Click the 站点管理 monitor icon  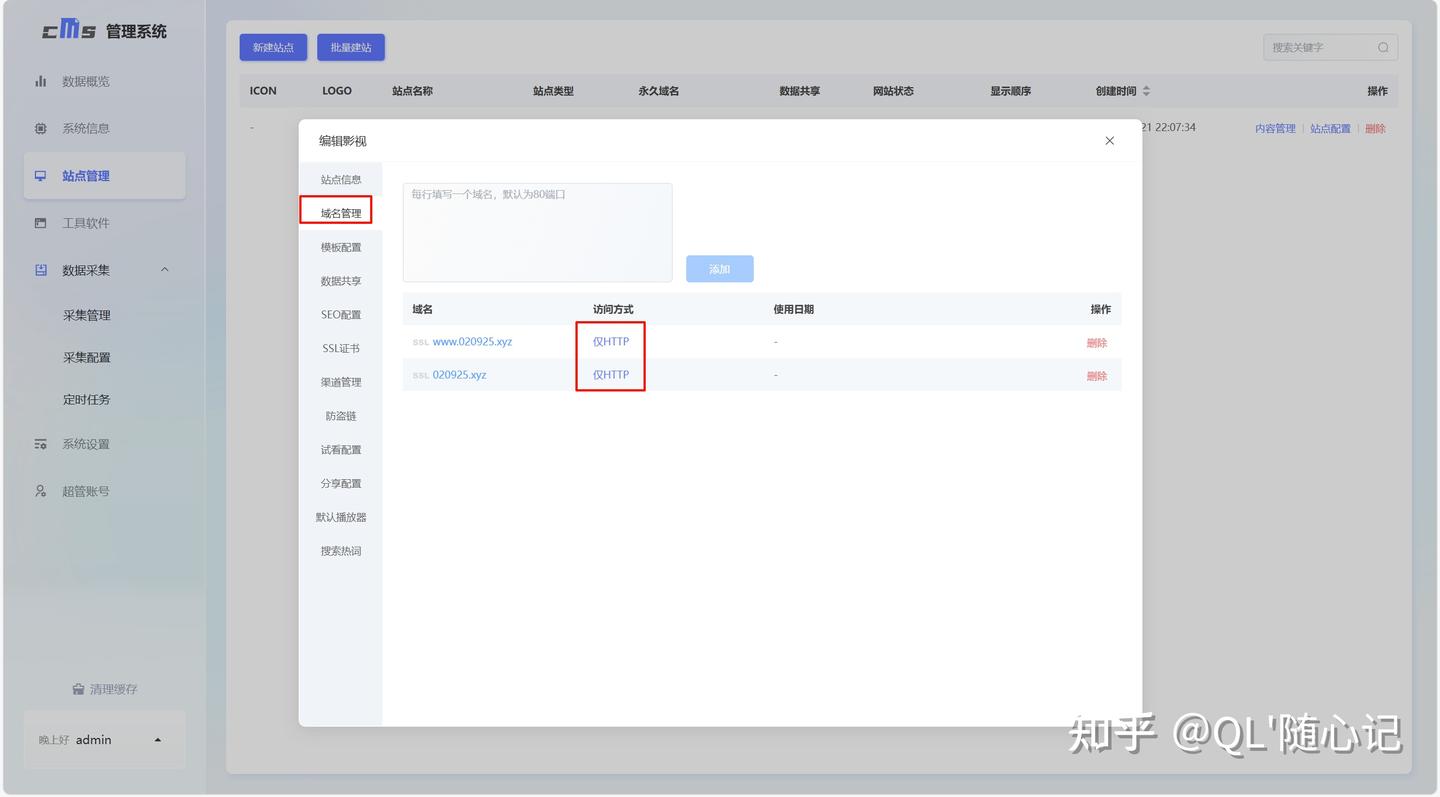41,176
